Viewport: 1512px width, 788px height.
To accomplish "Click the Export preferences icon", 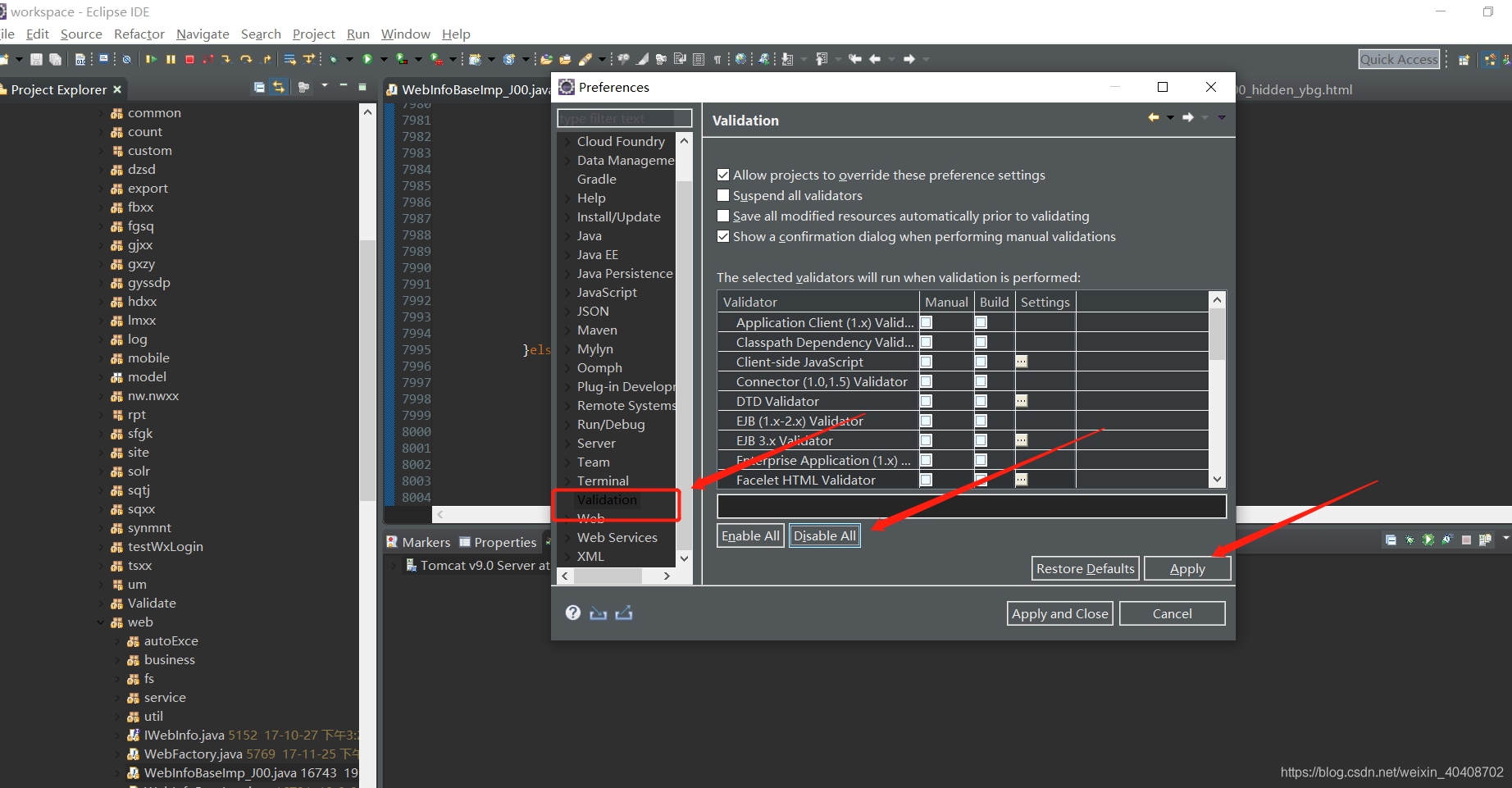I will tap(624, 613).
